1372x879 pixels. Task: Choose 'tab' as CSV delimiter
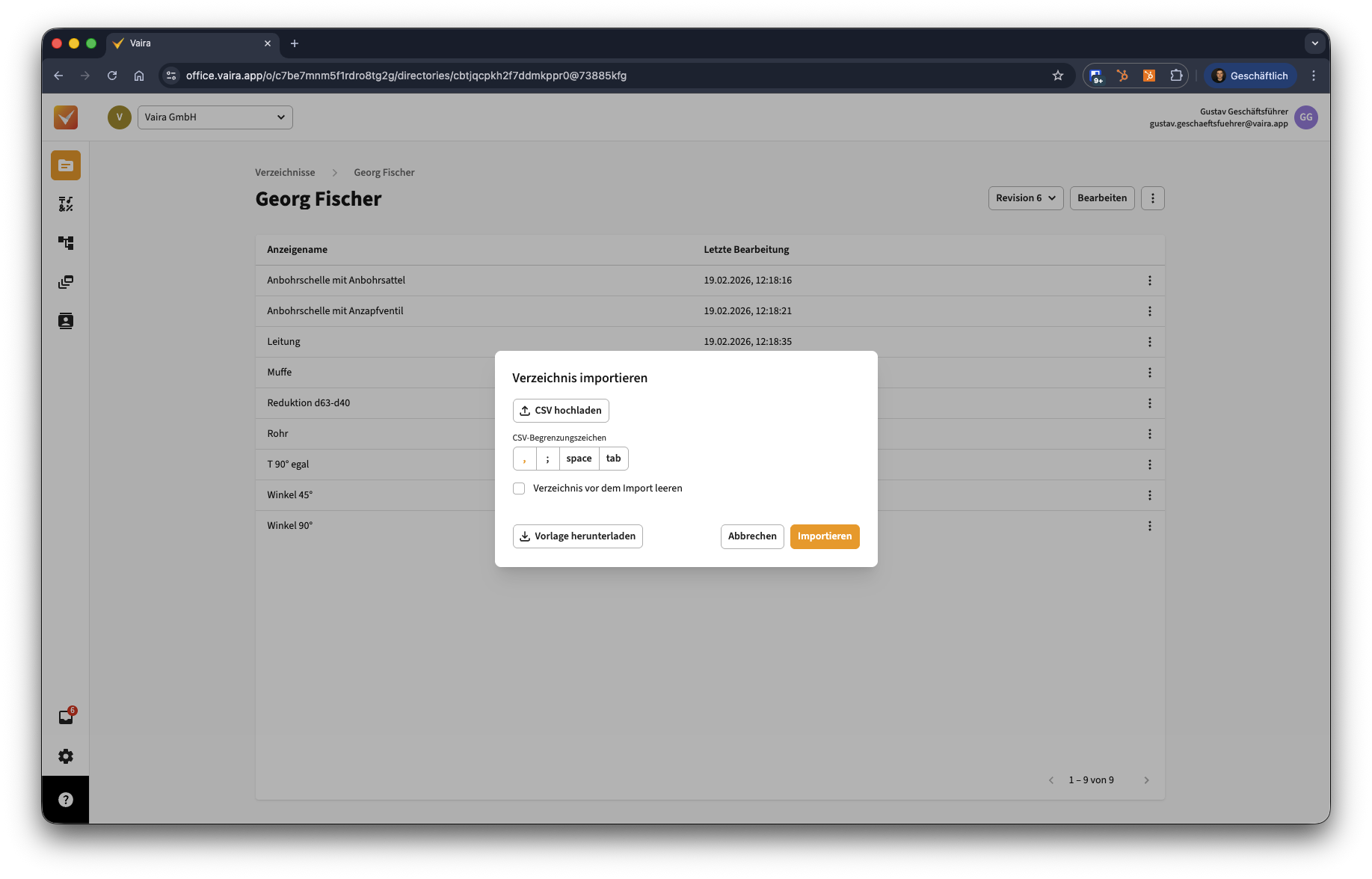point(613,459)
